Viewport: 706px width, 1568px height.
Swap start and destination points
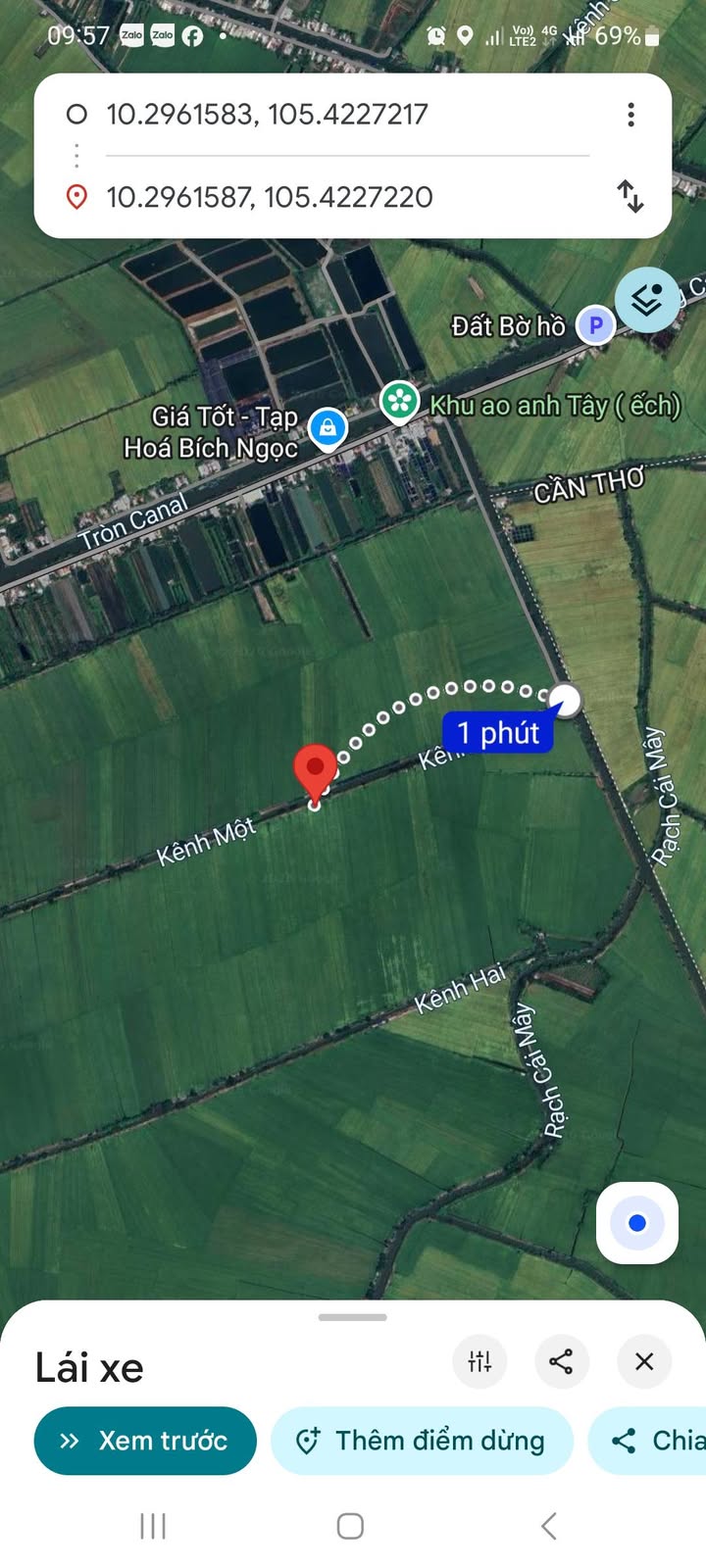point(630,196)
